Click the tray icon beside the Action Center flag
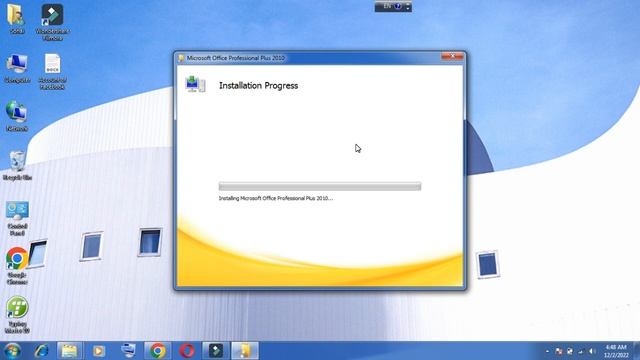The height and width of the screenshot is (360, 640). (x=570, y=351)
